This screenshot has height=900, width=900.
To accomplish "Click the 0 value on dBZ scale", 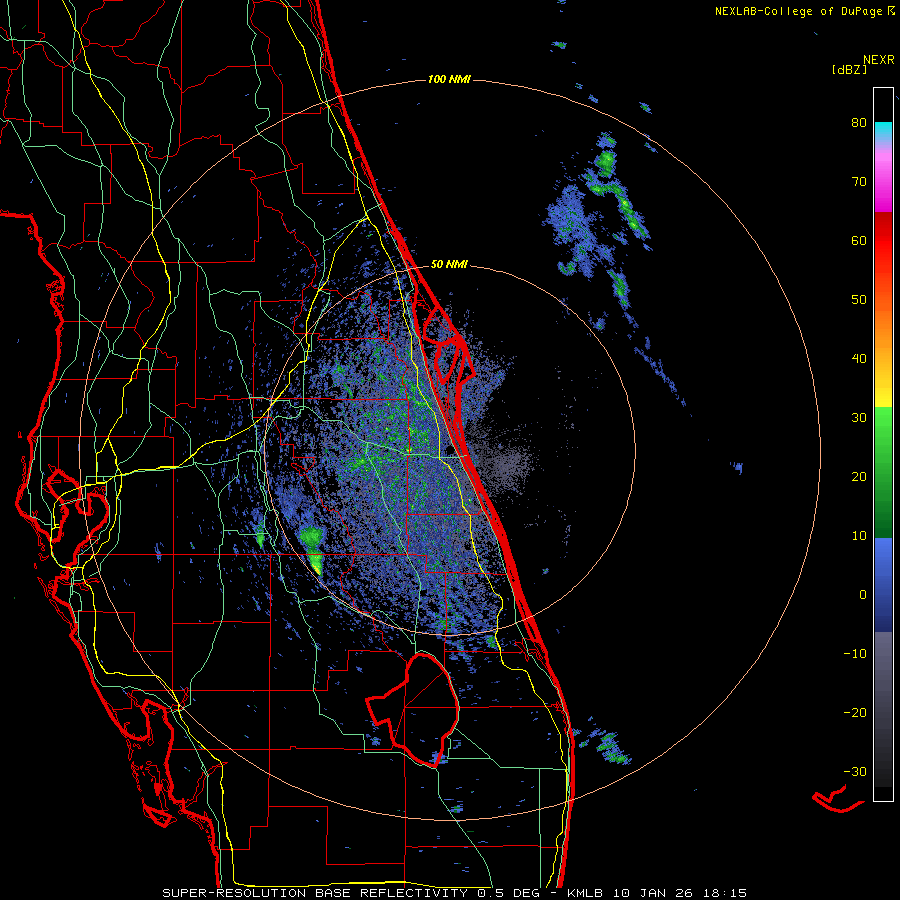I will pos(863,595).
